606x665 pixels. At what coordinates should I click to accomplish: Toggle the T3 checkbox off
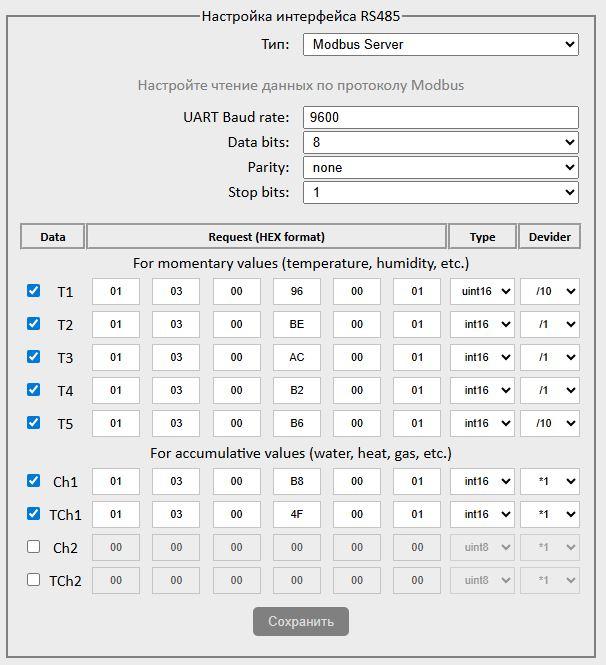34,357
